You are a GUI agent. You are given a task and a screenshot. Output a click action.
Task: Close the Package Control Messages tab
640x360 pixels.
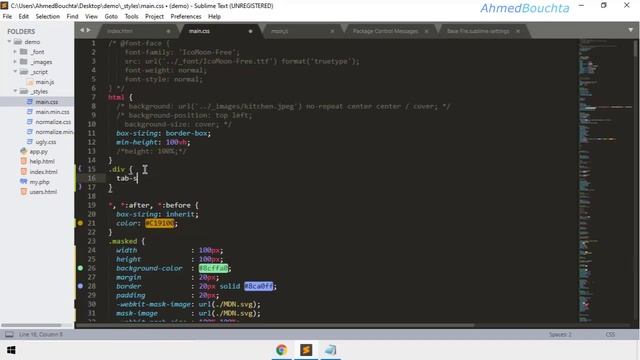pyautogui.click(x=427, y=31)
